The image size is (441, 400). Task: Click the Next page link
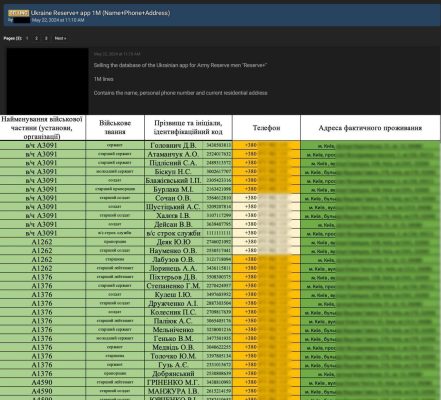point(60,38)
